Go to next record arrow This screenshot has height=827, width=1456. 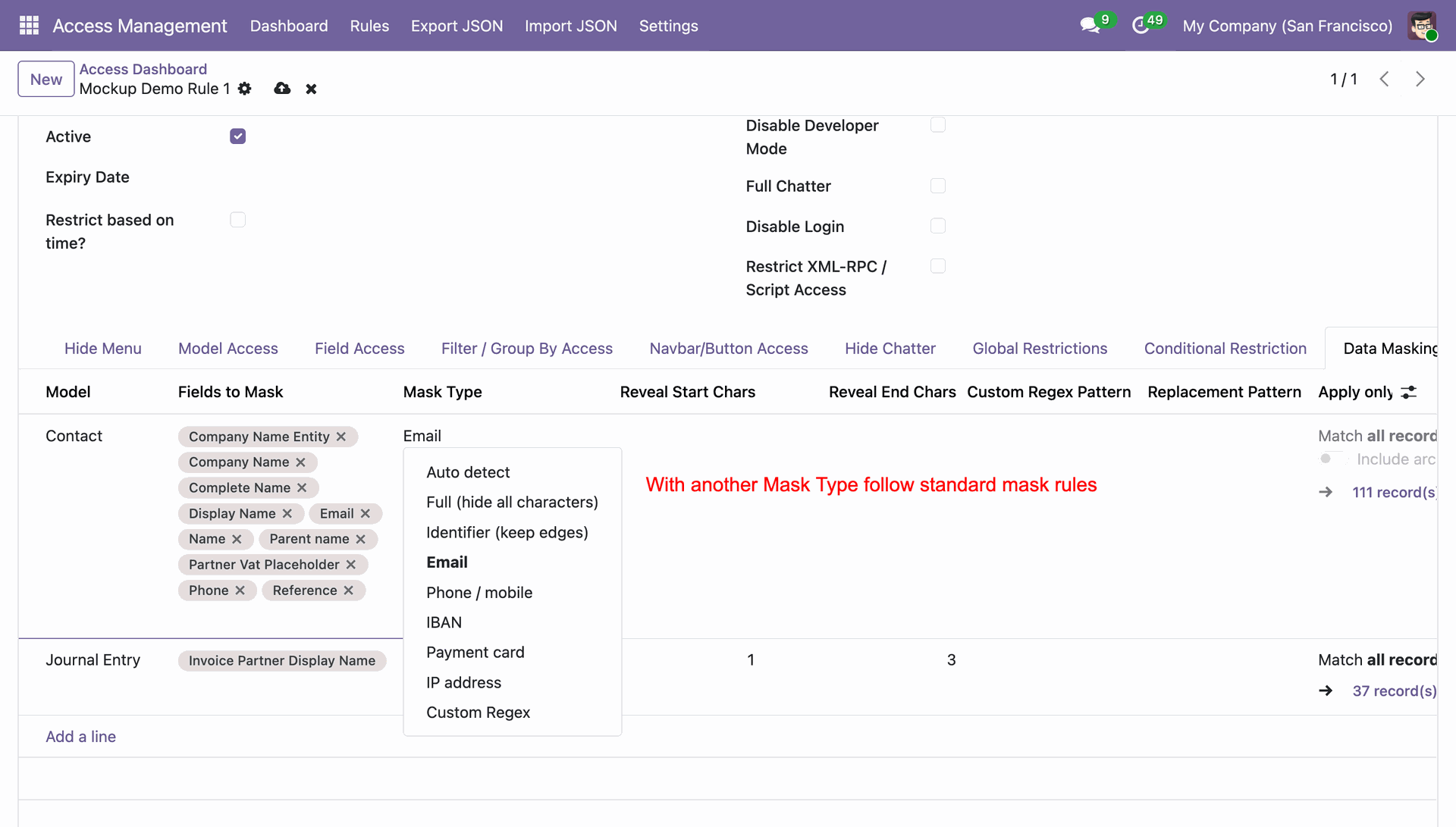[x=1420, y=79]
